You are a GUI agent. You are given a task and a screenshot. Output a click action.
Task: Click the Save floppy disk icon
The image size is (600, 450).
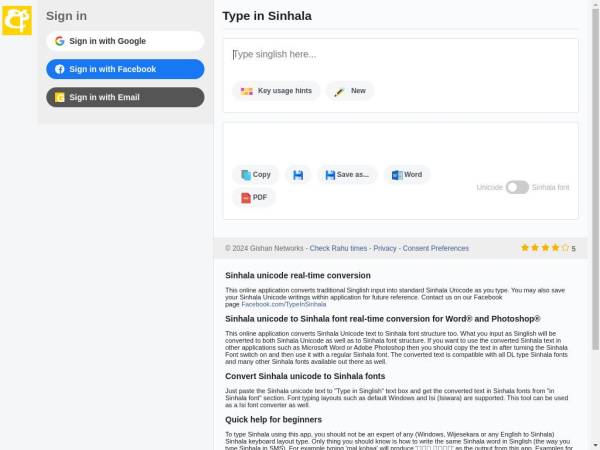pos(298,175)
